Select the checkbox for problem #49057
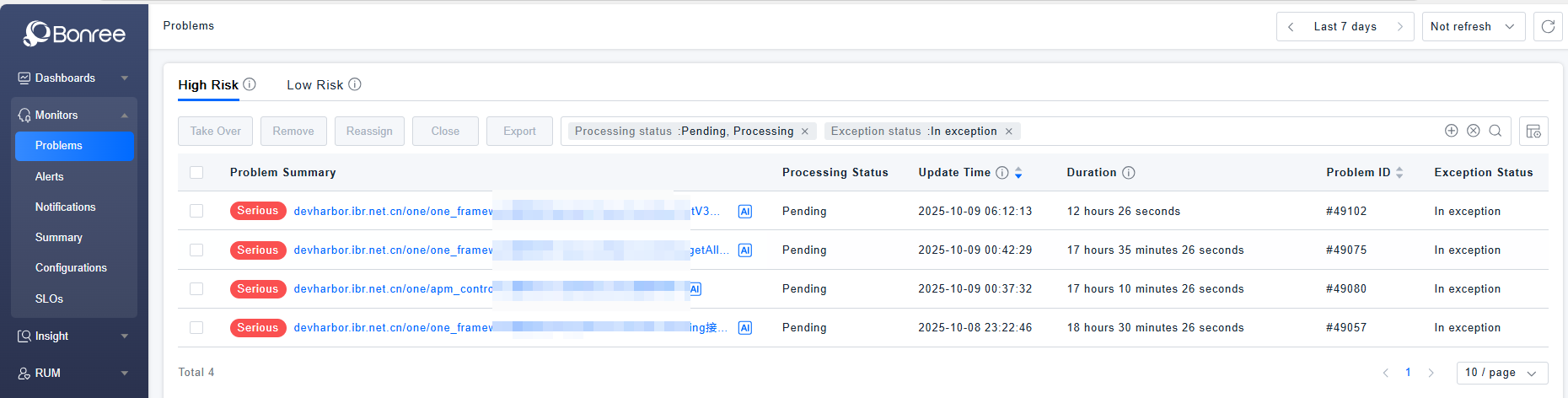Image resolution: width=1568 pixels, height=398 pixels. tap(196, 328)
